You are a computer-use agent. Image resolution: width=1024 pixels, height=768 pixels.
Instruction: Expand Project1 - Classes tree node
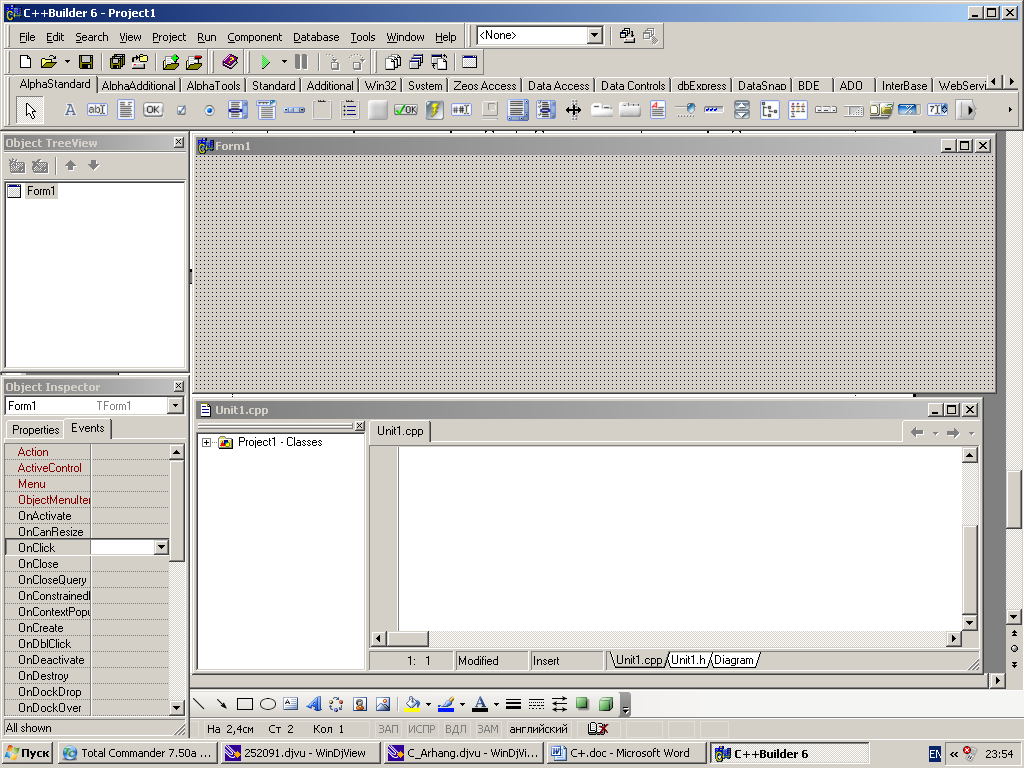tap(206, 443)
